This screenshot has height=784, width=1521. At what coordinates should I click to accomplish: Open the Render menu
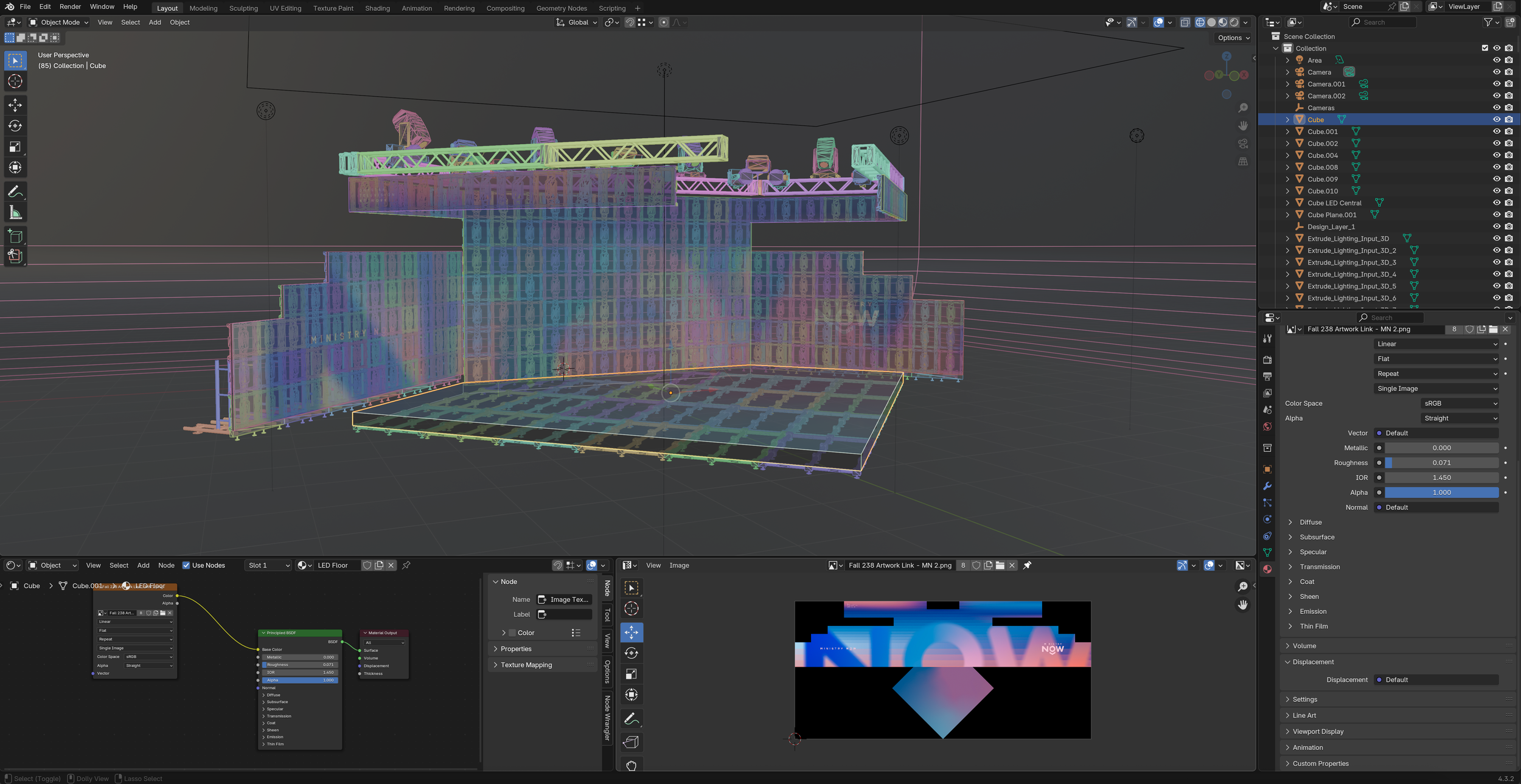coord(69,7)
